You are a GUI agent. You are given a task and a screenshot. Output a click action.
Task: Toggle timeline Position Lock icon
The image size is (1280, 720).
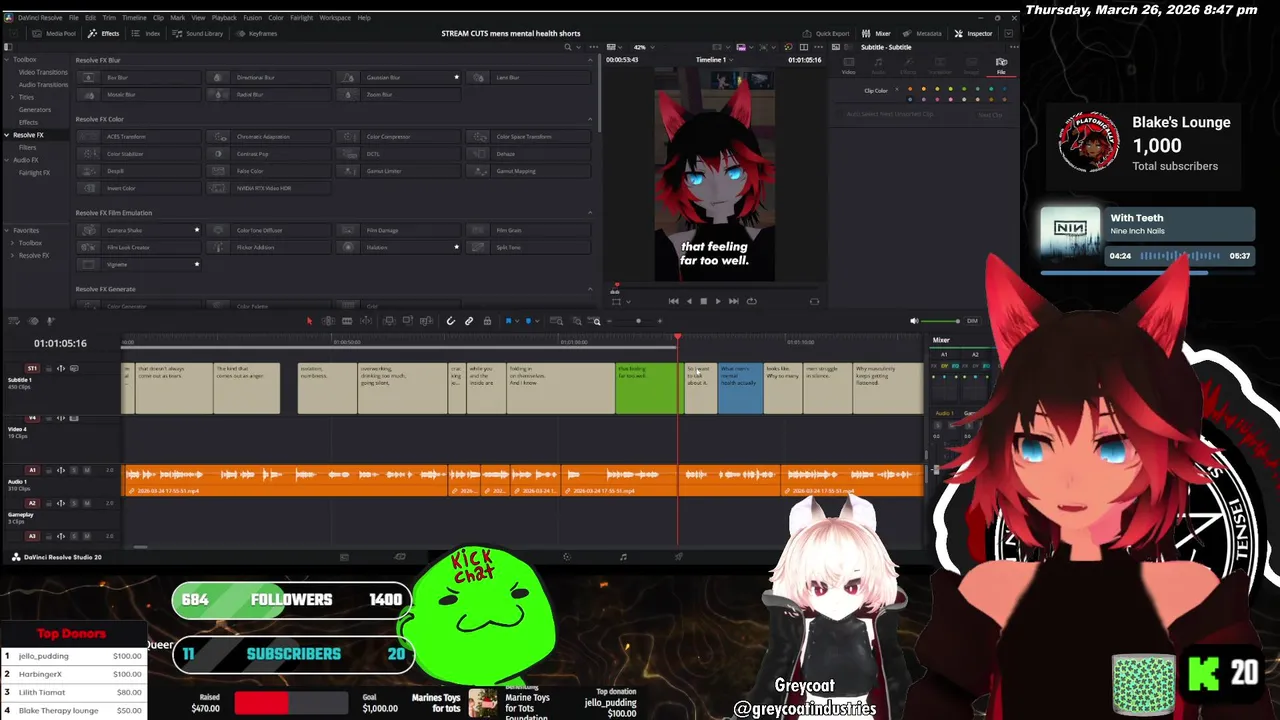(487, 321)
